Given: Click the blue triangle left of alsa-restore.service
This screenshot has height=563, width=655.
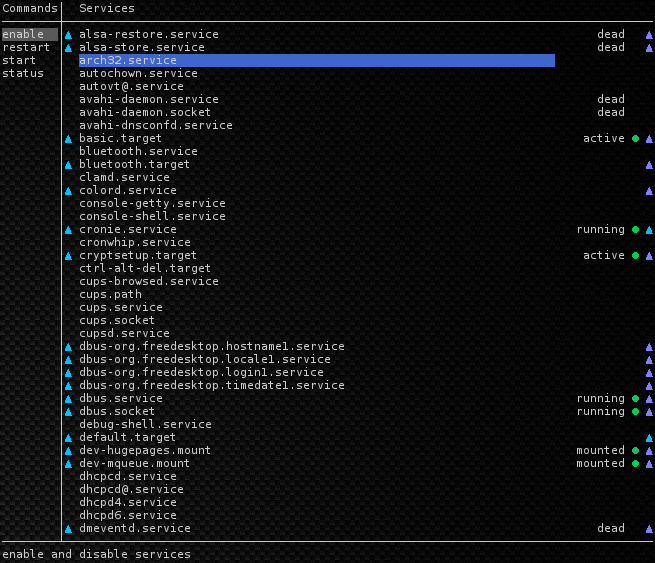Looking at the screenshot, I should coord(68,35).
